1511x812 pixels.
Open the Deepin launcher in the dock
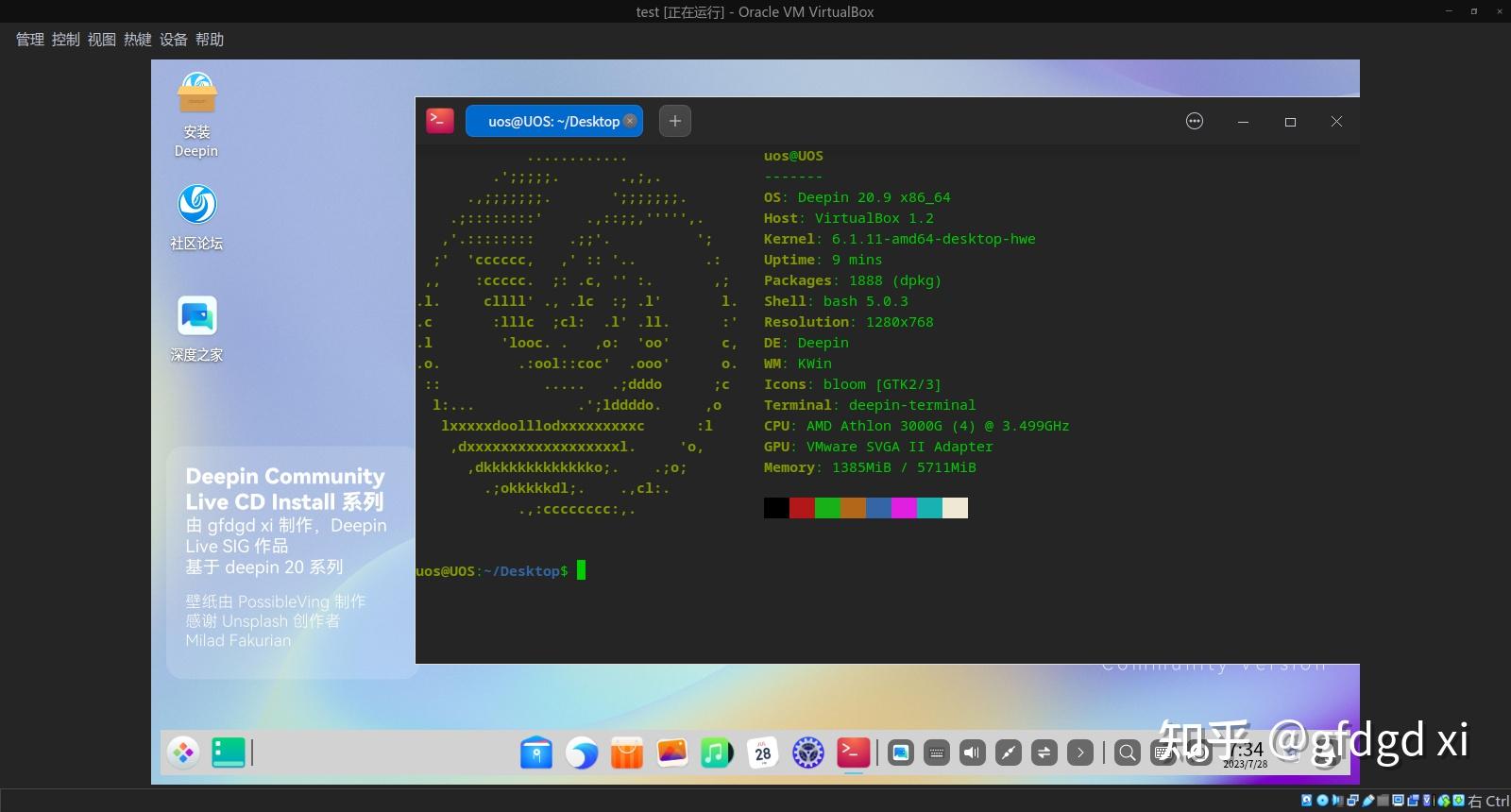coord(183,753)
